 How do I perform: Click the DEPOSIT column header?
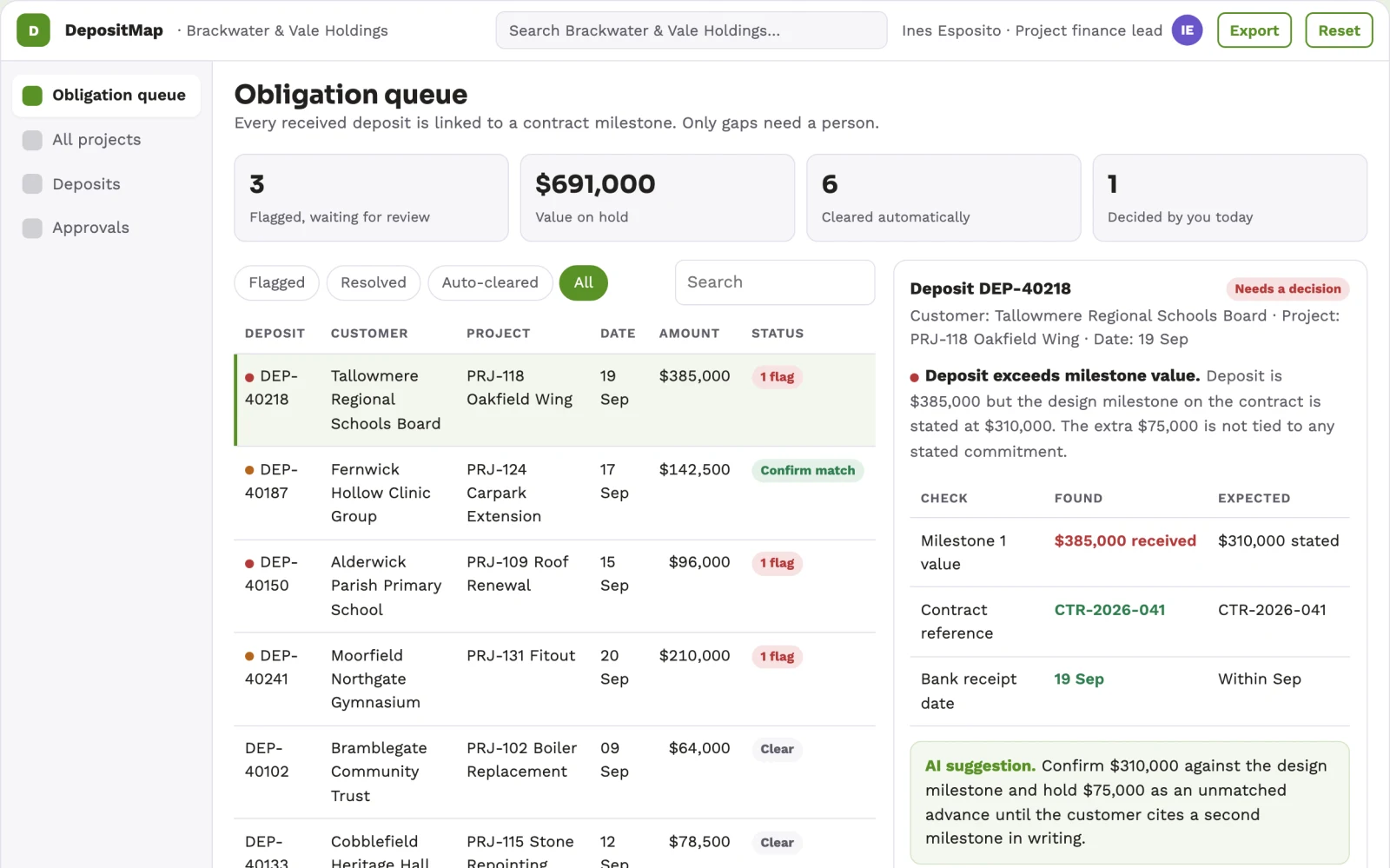275,334
